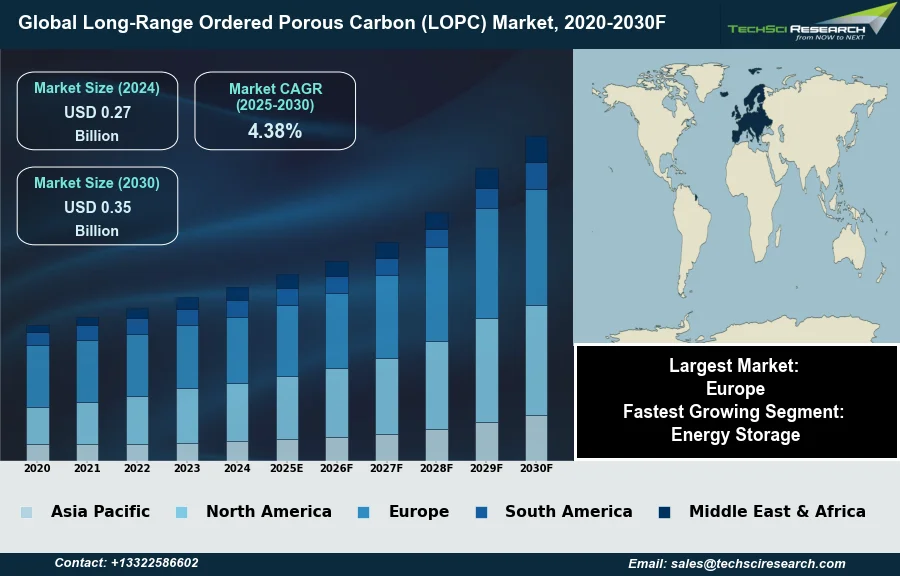
Task: Select the Europe legend swatch
Action: point(364,512)
